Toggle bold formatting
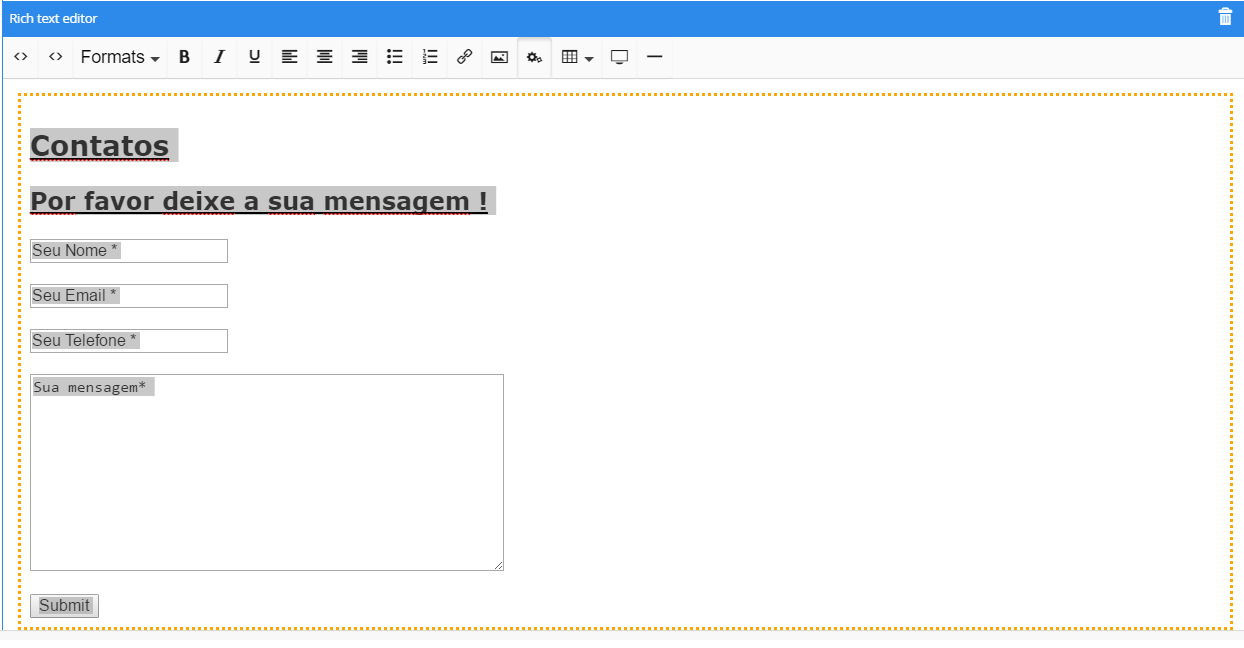 pos(184,57)
